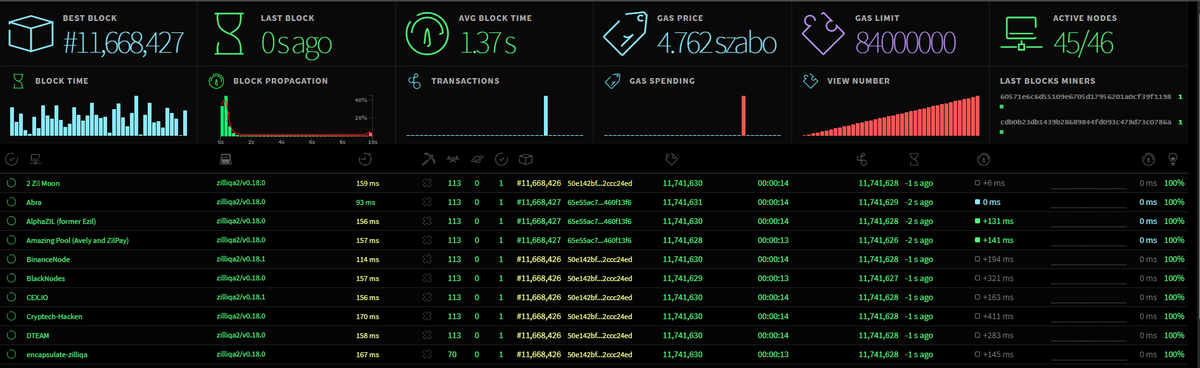Click the Active Nodes computer icon
The image size is (1200, 368).
pyautogui.click(x=1020, y=34)
